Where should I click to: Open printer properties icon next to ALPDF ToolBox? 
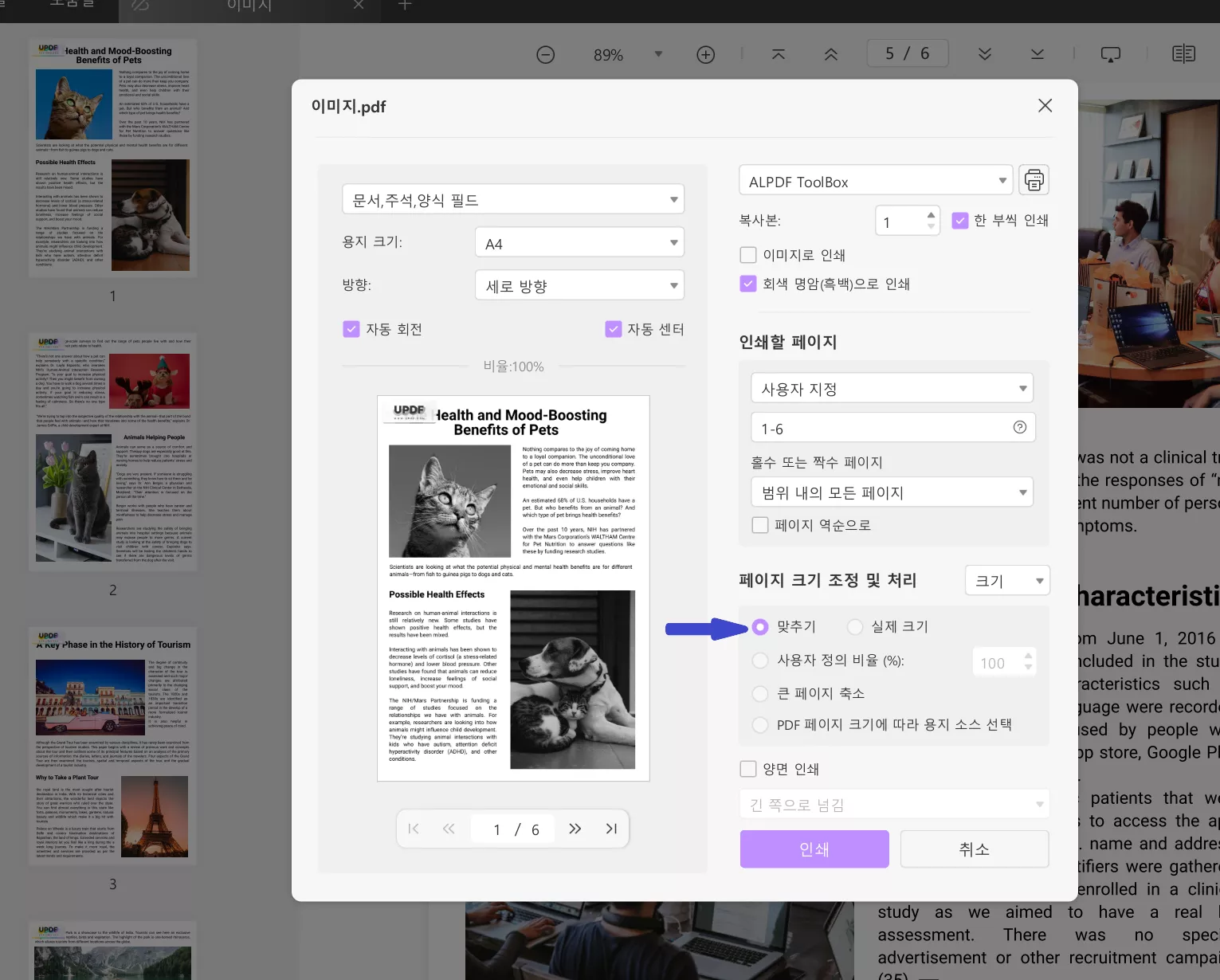click(1034, 180)
